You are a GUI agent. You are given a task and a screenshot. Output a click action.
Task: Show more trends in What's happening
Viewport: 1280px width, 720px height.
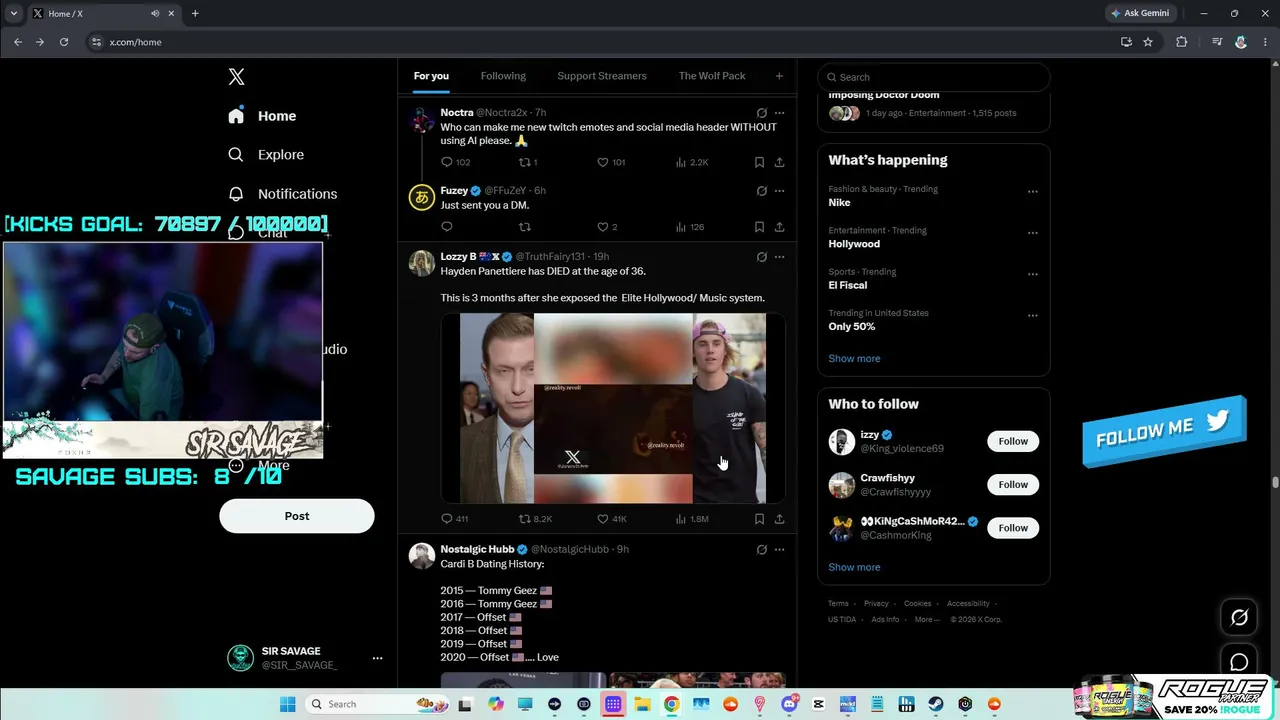pos(854,359)
